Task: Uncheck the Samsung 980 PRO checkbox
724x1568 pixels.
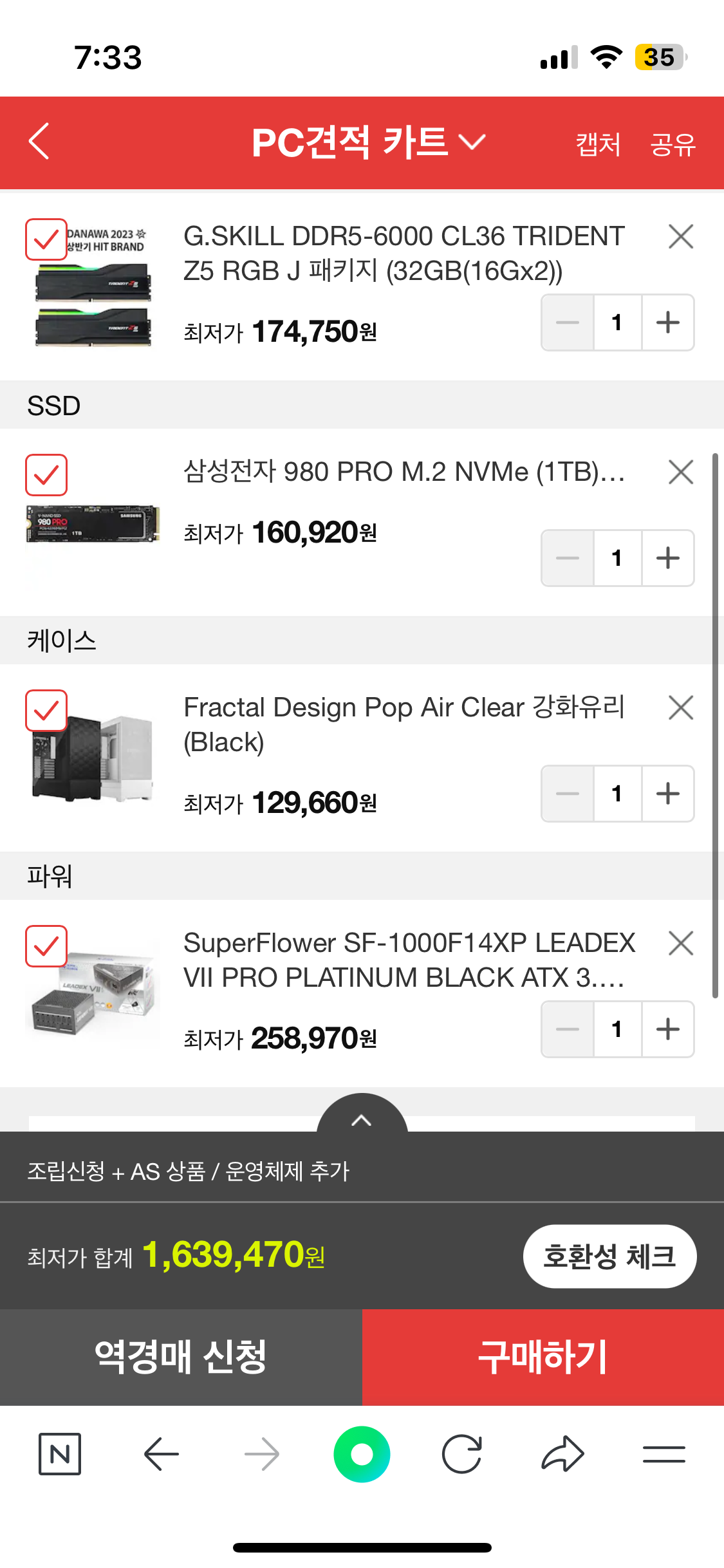Action: pyautogui.click(x=46, y=476)
